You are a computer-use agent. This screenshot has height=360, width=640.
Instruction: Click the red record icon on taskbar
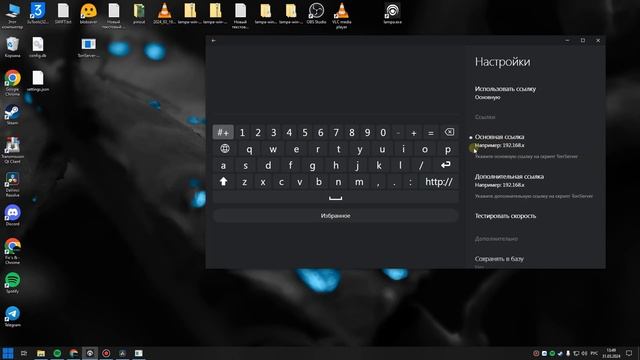pyautogui.click(x=106, y=353)
